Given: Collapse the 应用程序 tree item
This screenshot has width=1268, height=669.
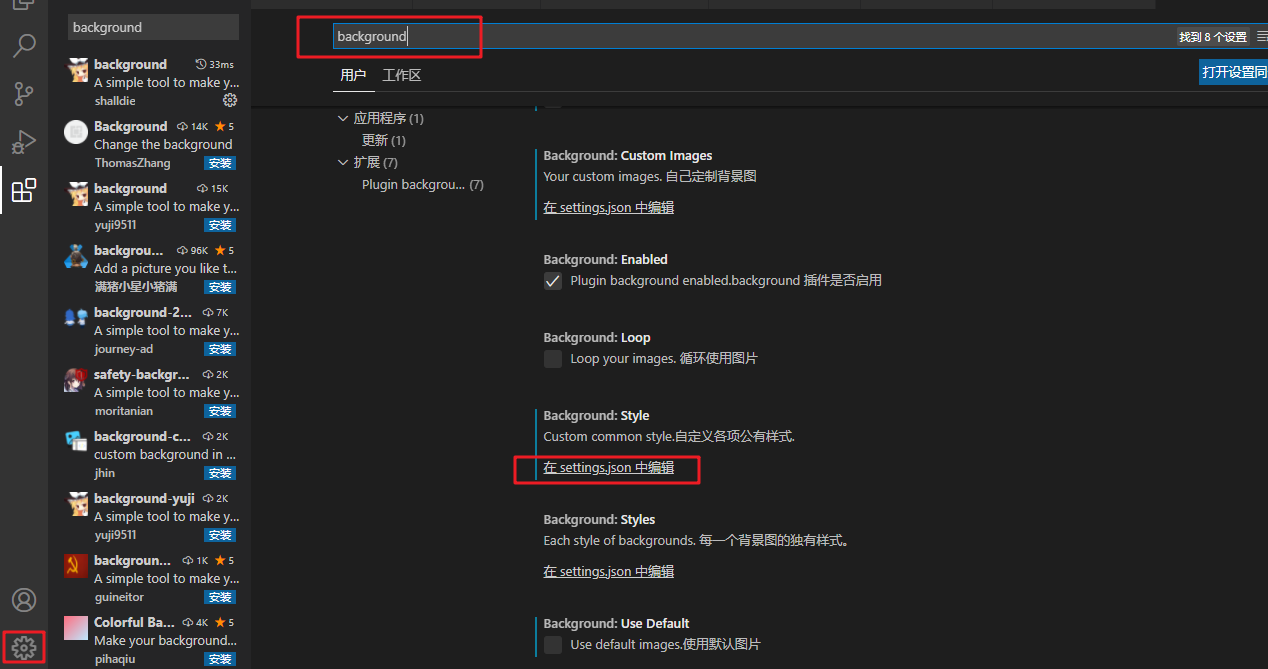Looking at the screenshot, I should (x=343, y=117).
